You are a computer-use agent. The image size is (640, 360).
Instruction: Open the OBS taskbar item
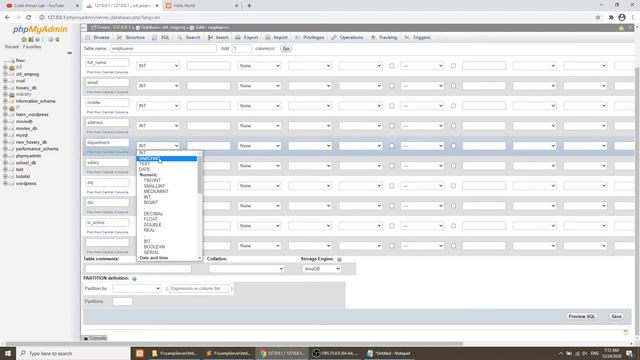(335, 353)
